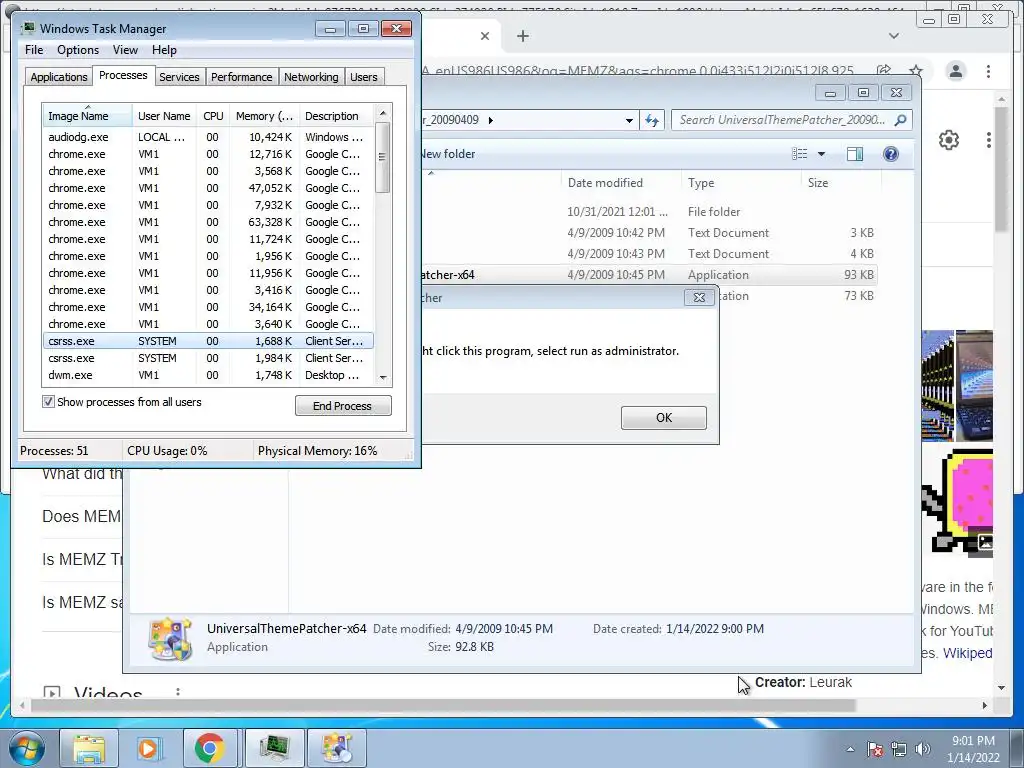Click UniversalThemePatcher taskbar icon

(337, 748)
